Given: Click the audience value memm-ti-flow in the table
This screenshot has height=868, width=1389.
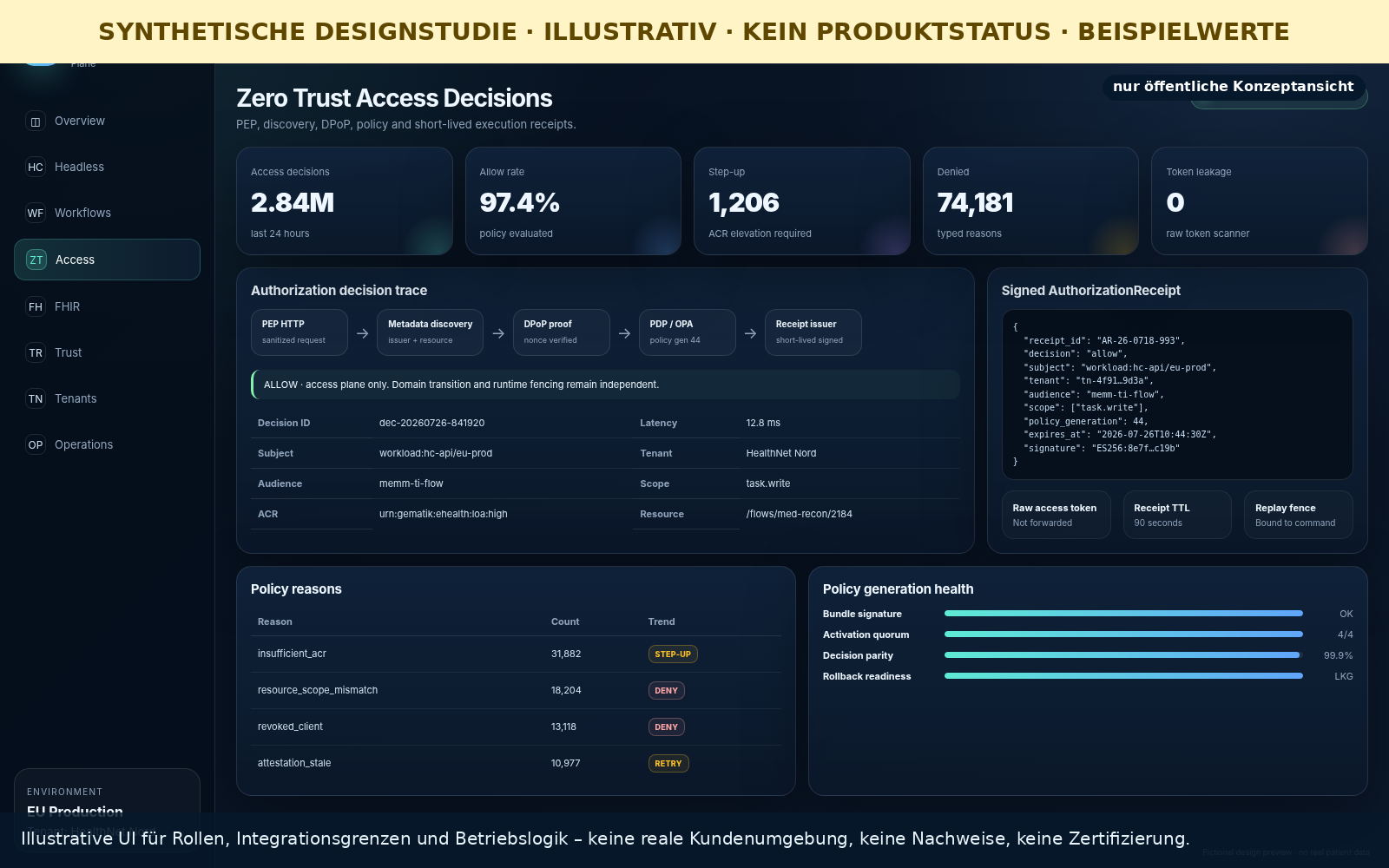Looking at the screenshot, I should (411, 484).
